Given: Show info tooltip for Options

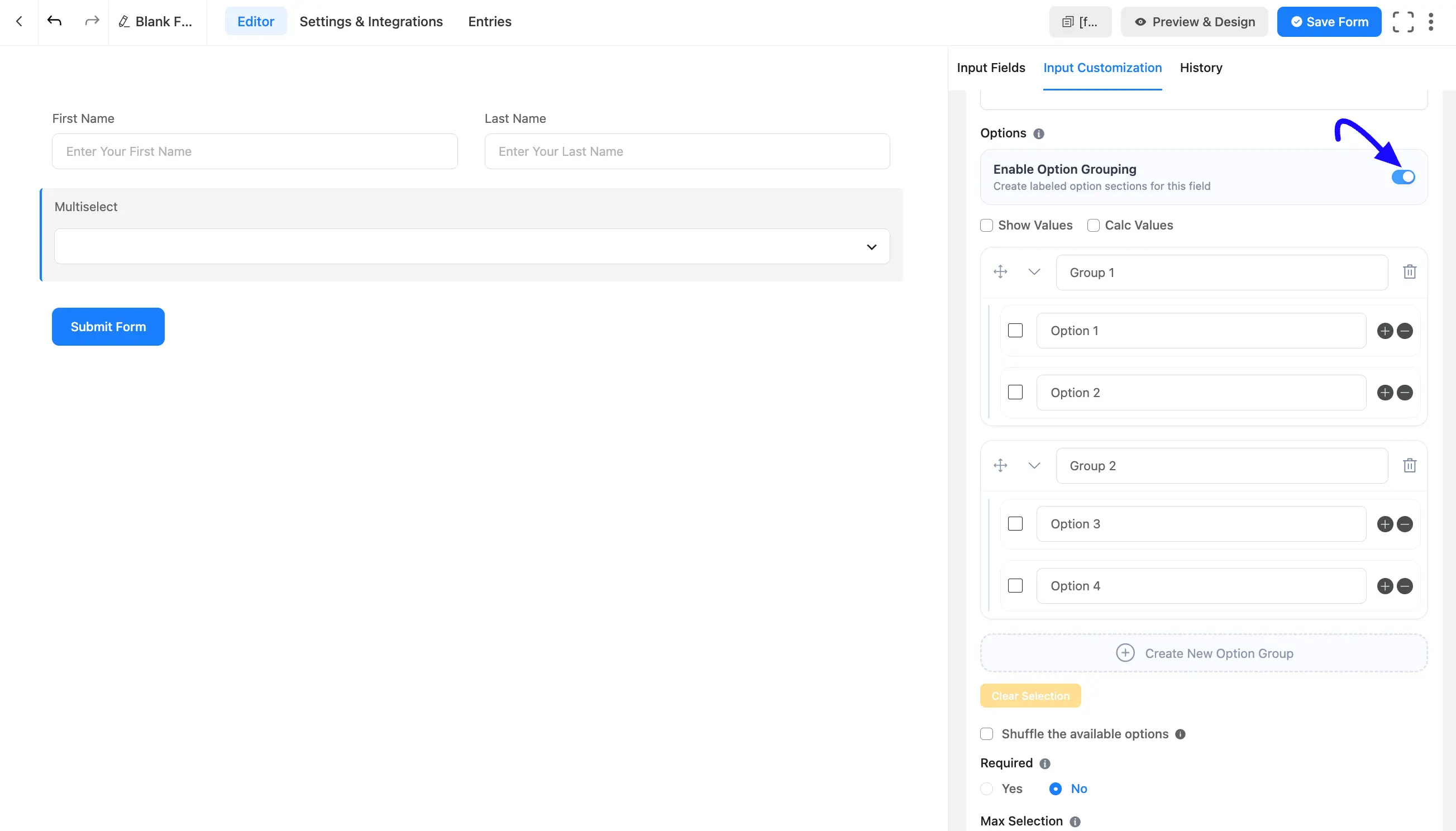Looking at the screenshot, I should [1039, 133].
